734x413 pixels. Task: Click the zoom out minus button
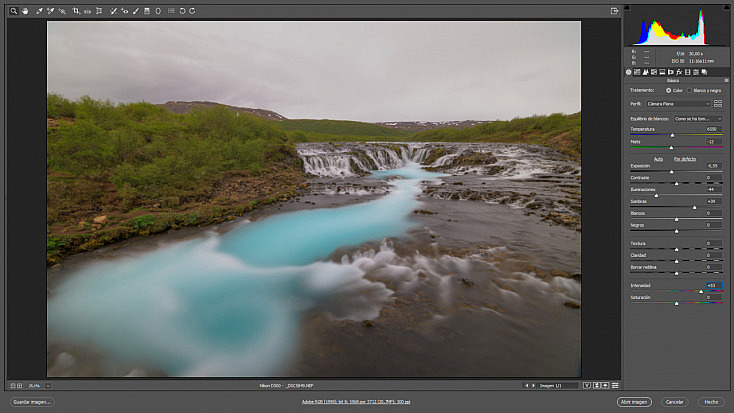coord(13,386)
